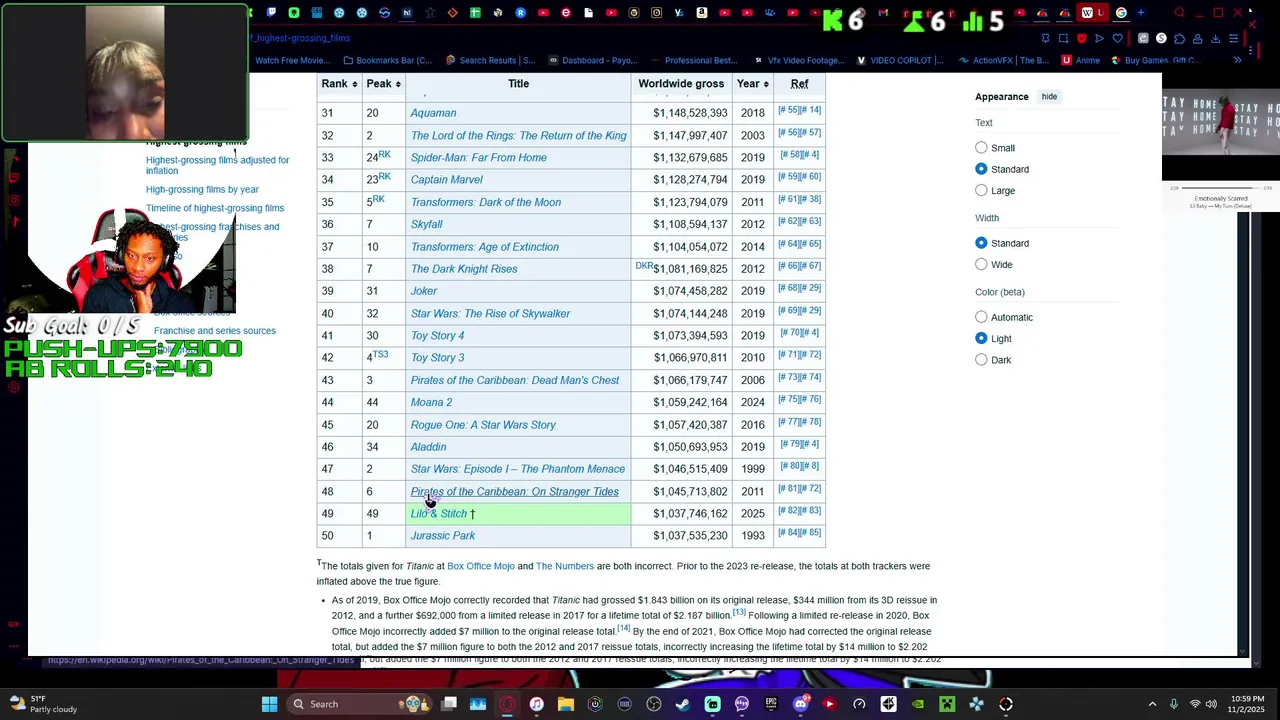Open Task View from the taskbar
This screenshot has width=1280, height=720.
[449, 704]
